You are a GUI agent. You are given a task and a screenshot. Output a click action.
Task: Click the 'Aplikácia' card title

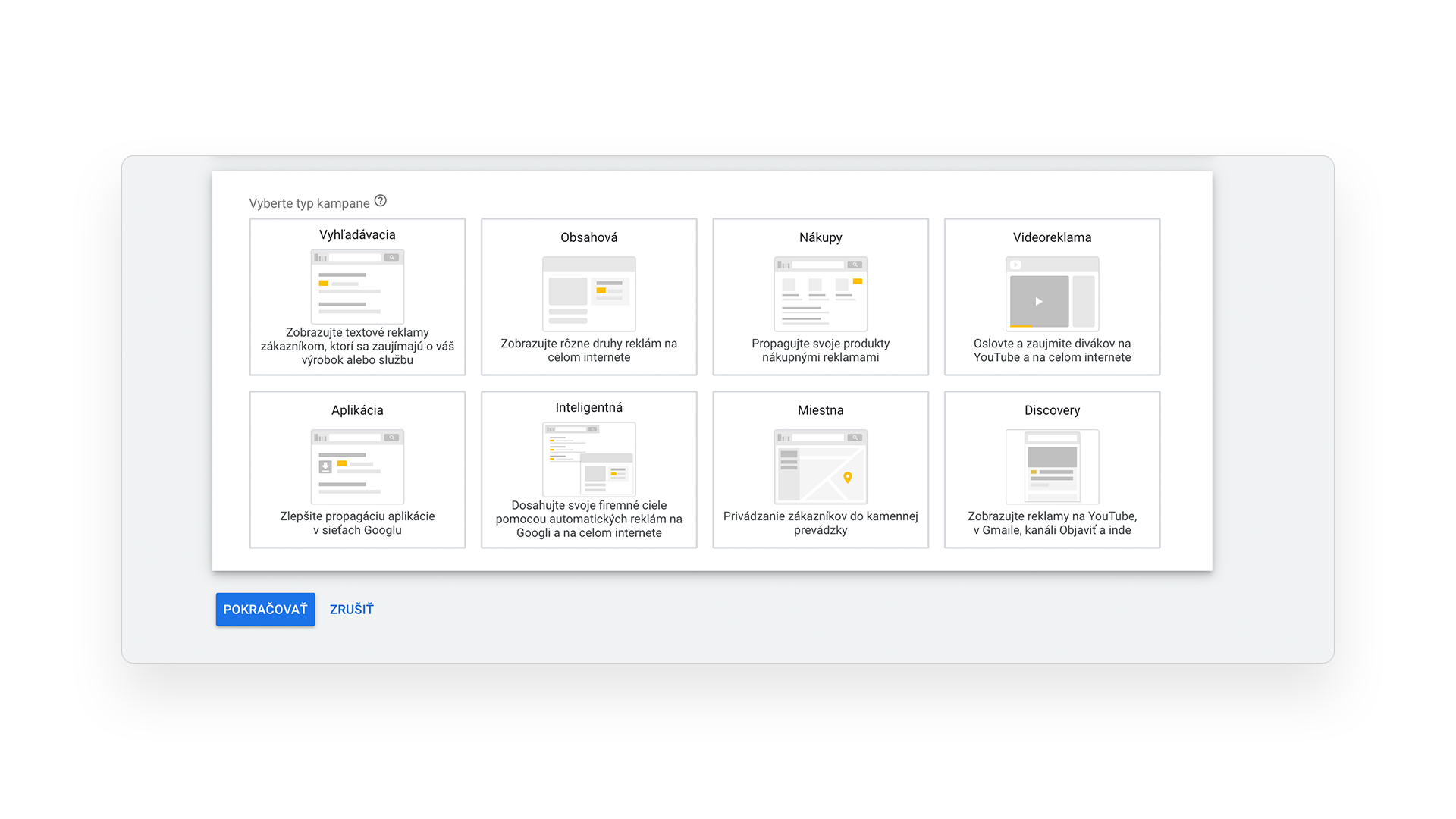(357, 410)
